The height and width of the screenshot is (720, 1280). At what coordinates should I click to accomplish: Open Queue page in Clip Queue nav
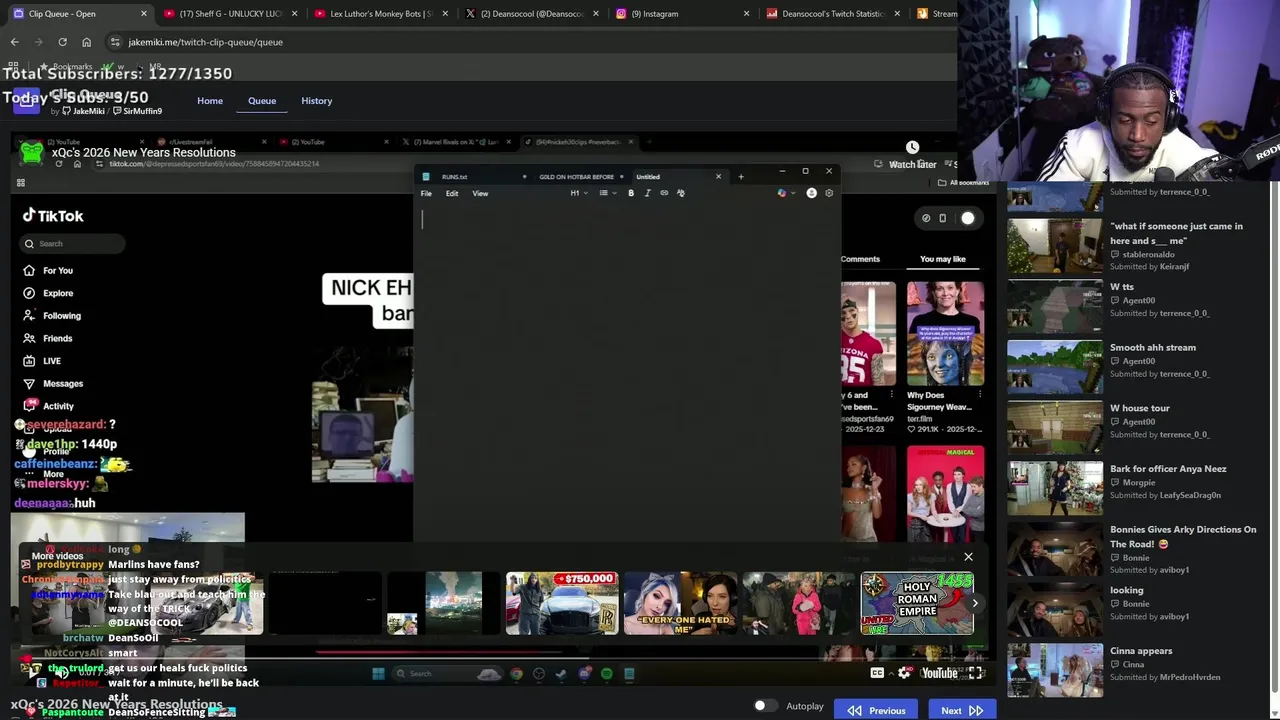[262, 101]
